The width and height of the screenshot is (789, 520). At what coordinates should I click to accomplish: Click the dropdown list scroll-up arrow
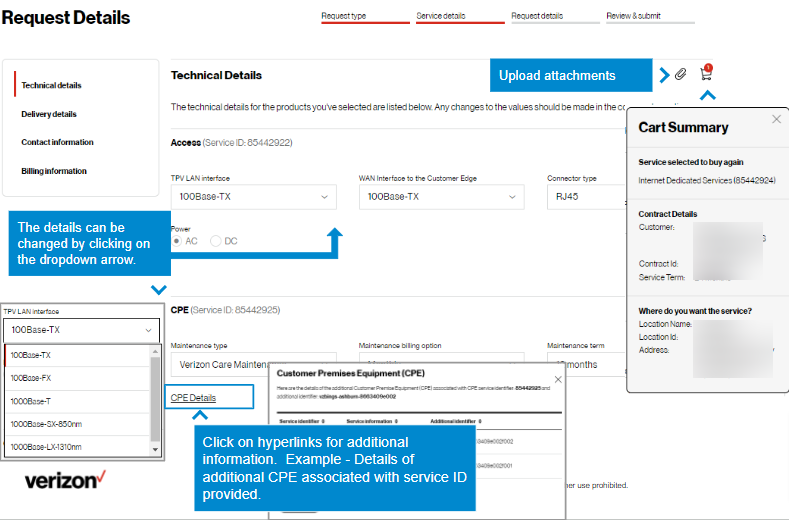[155, 351]
